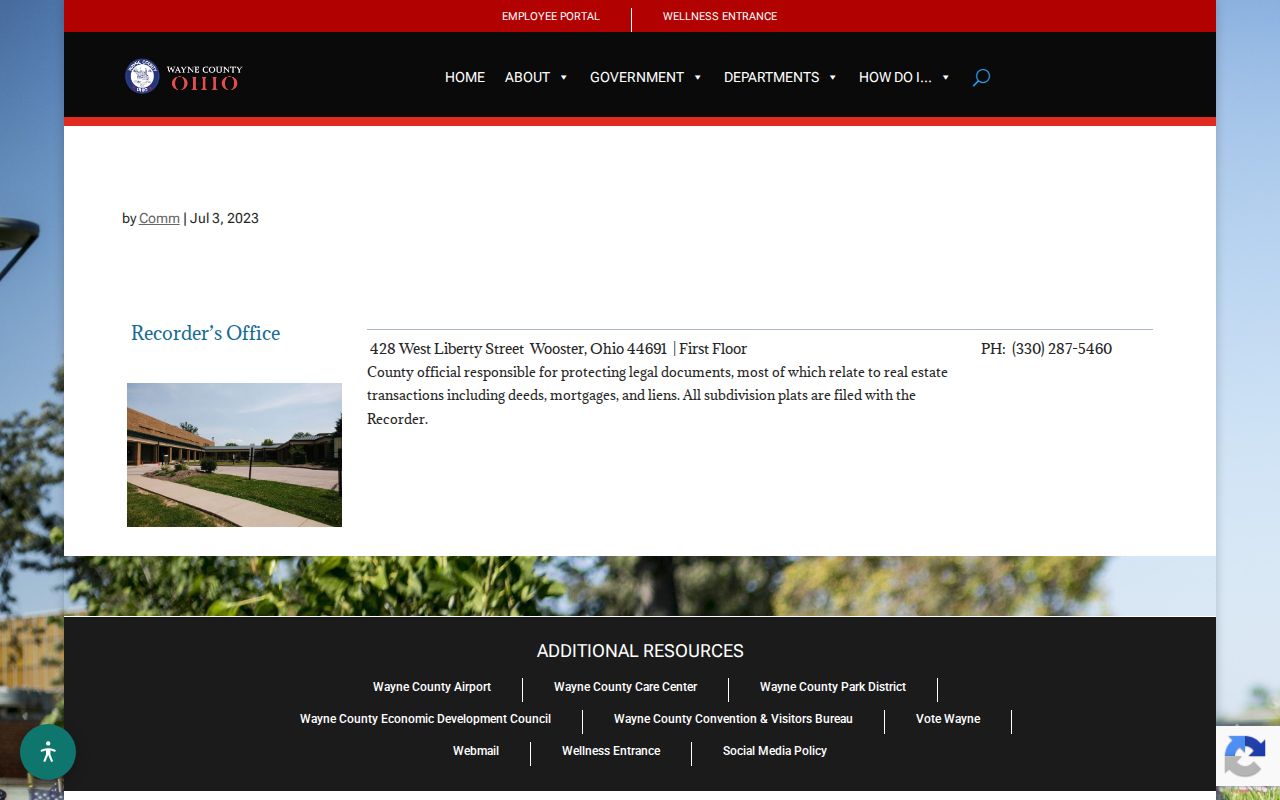Screen dimensions: 1280x800
Task: Visit the Comm author link
Action: pyautogui.click(x=159, y=218)
